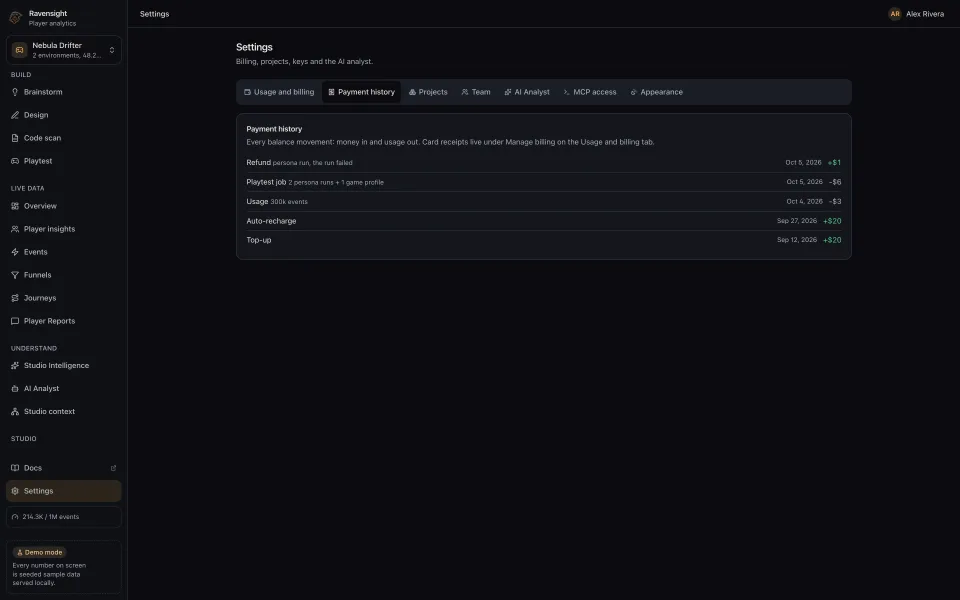The image size is (960, 600).
Task: Click the AR user avatar
Action: (x=894, y=13)
